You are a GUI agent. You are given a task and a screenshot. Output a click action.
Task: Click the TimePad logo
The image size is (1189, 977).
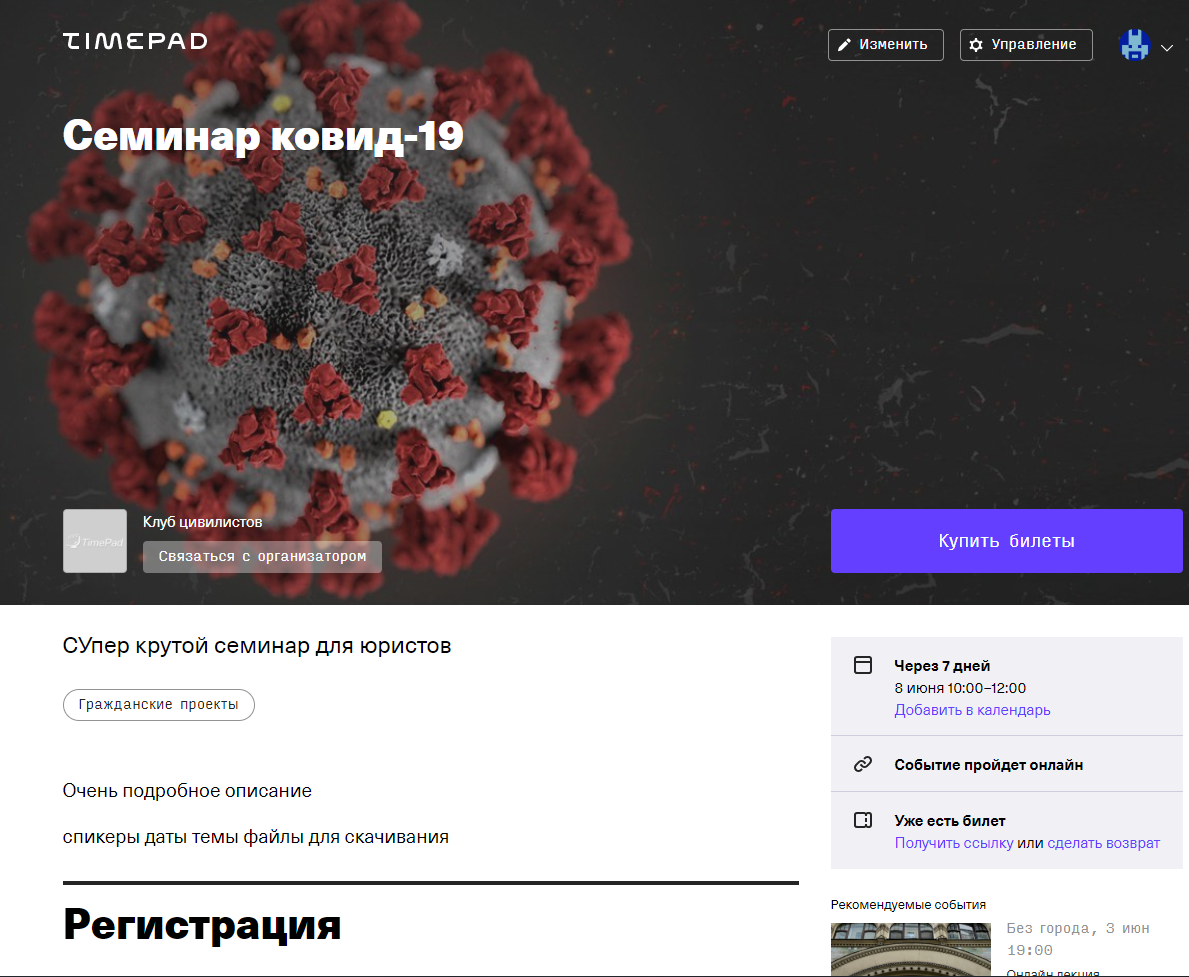click(135, 41)
